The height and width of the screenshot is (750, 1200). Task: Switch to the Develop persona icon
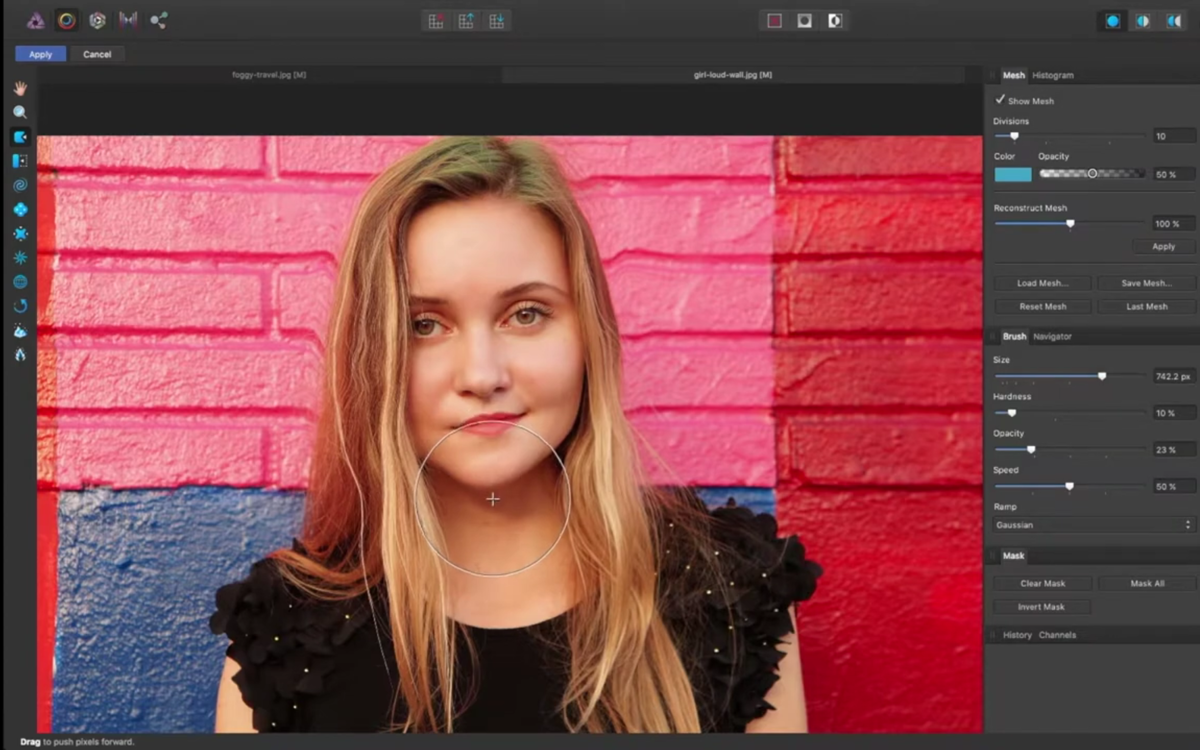click(96, 20)
